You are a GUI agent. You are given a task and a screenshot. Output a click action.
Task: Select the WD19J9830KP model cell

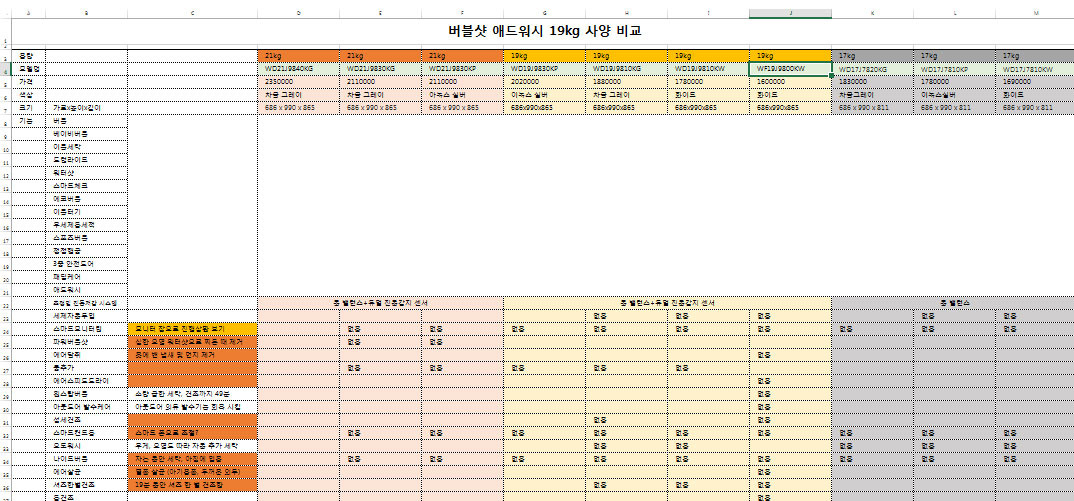[x=544, y=69]
